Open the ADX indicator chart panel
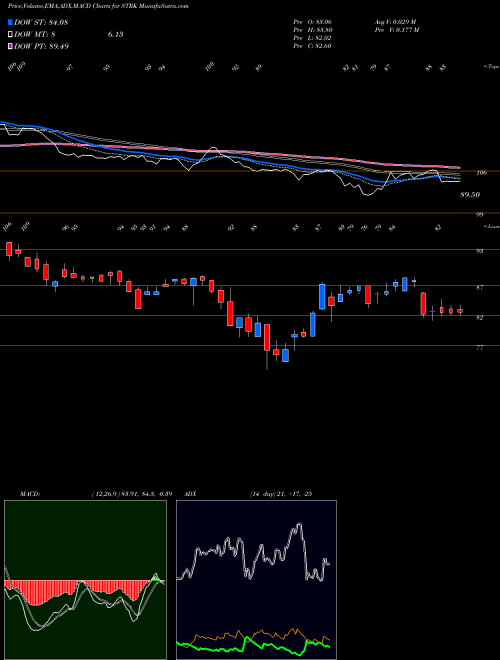 (256, 580)
